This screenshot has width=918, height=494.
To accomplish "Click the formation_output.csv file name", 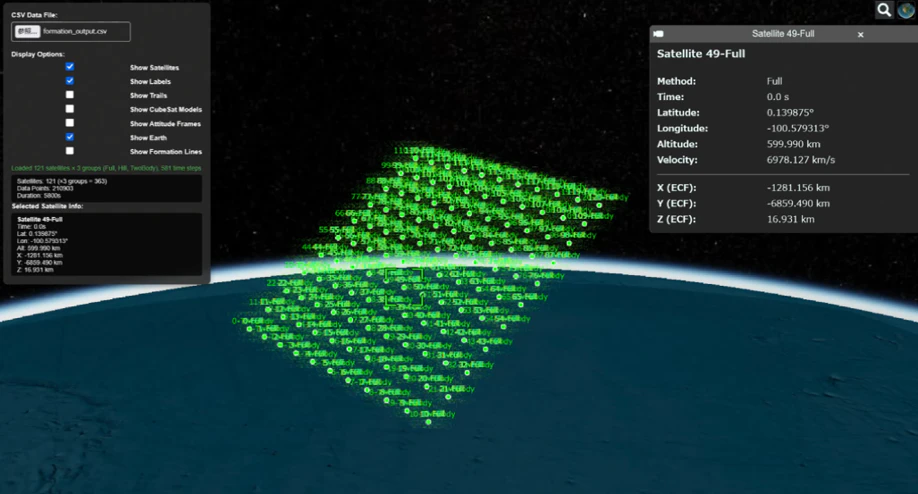I will click(x=75, y=32).
